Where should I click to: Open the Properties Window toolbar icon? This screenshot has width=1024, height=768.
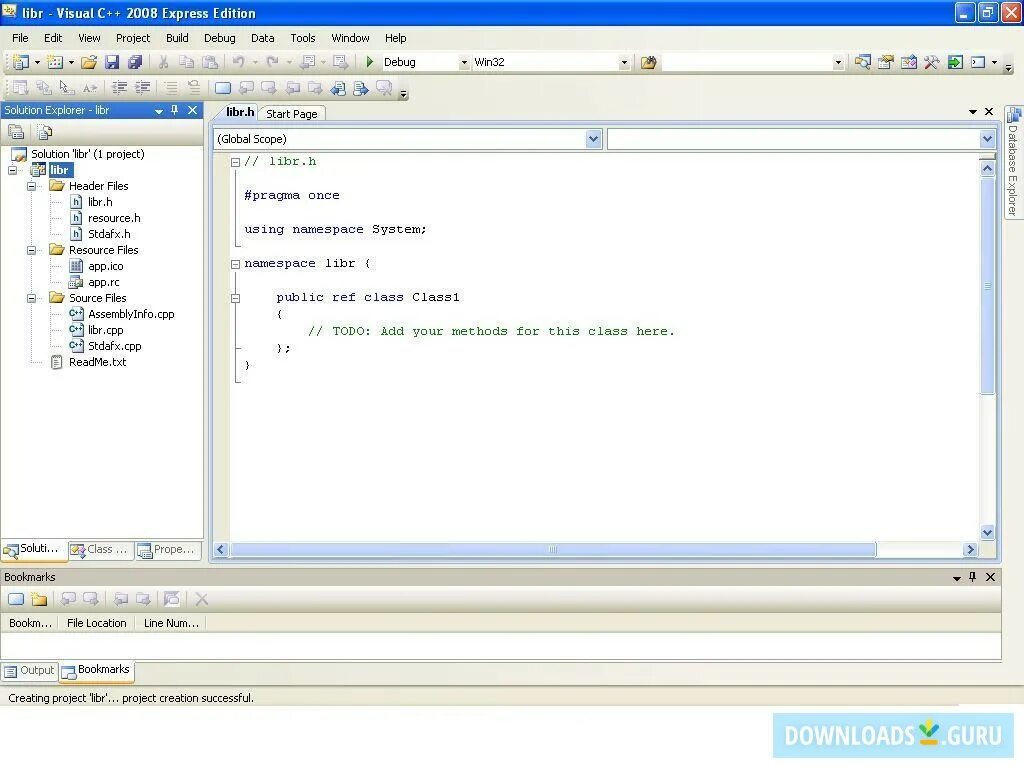tap(886, 62)
